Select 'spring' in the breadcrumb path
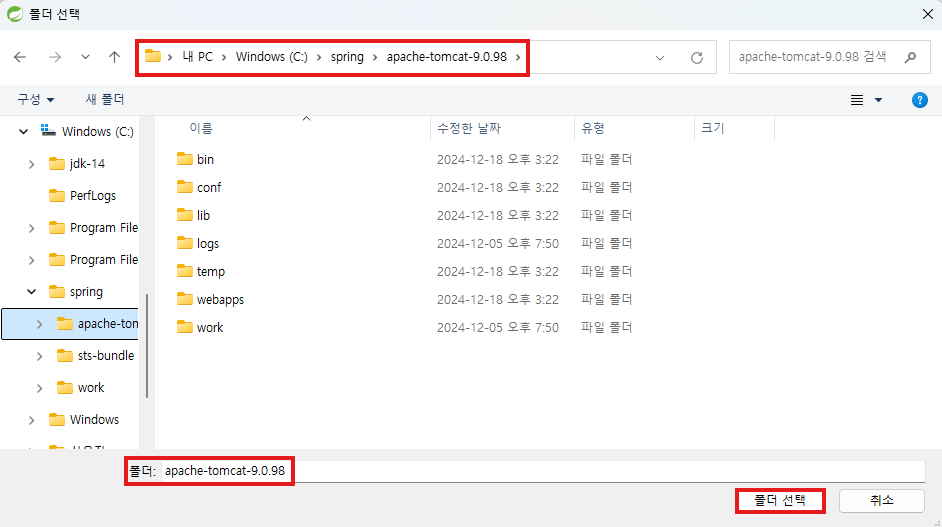The width and height of the screenshot is (942, 527). 347,56
